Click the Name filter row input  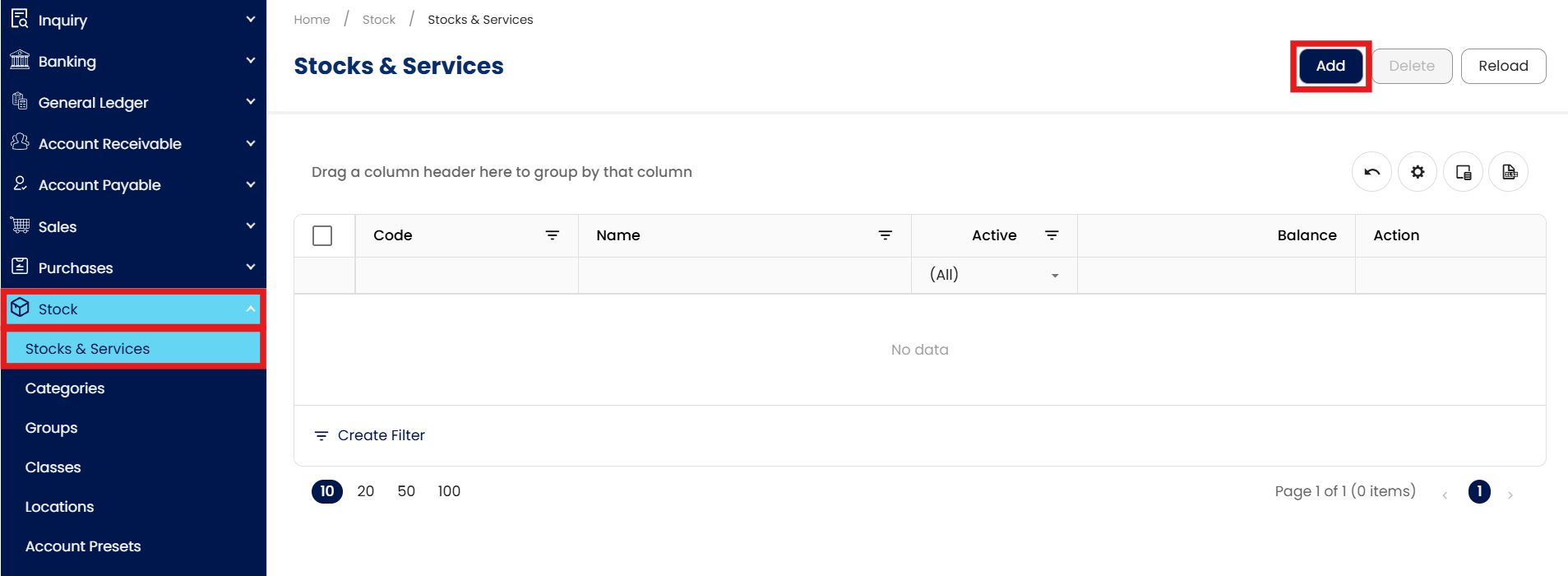744,275
